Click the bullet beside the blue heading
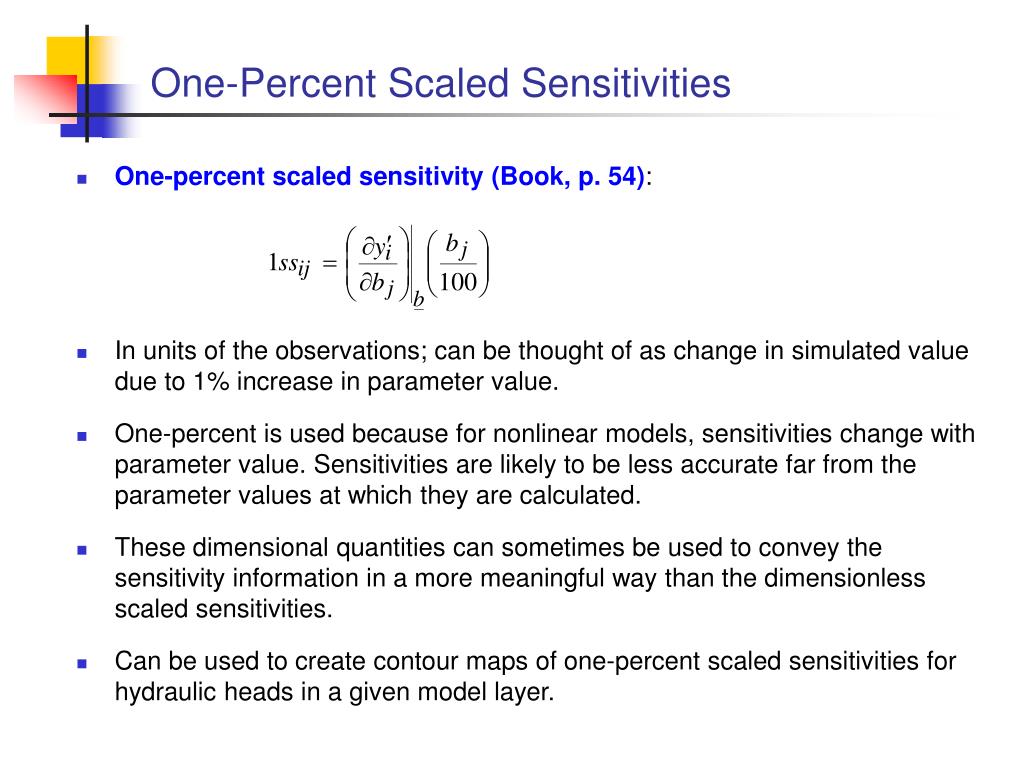Image resolution: width=1024 pixels, height=768 pixels. click(x=82, y=179)
